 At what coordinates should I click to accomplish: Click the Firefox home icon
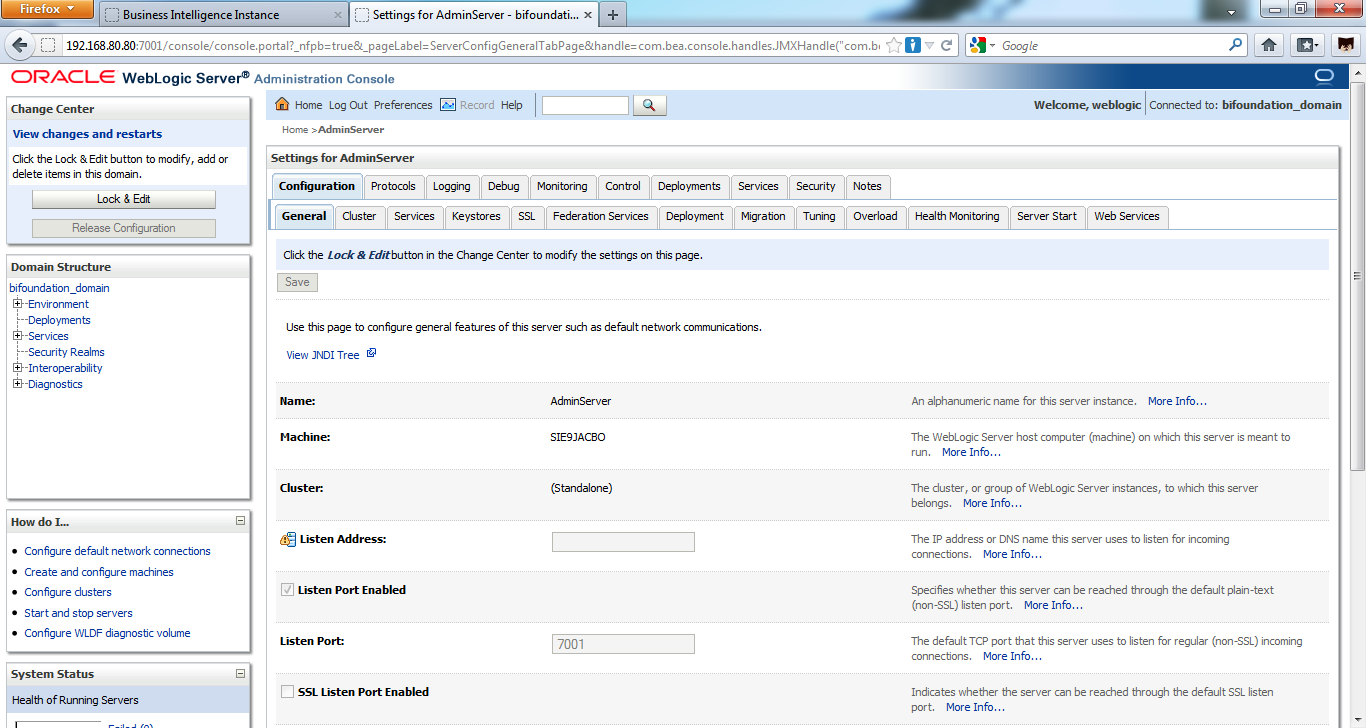(1268, 45)
